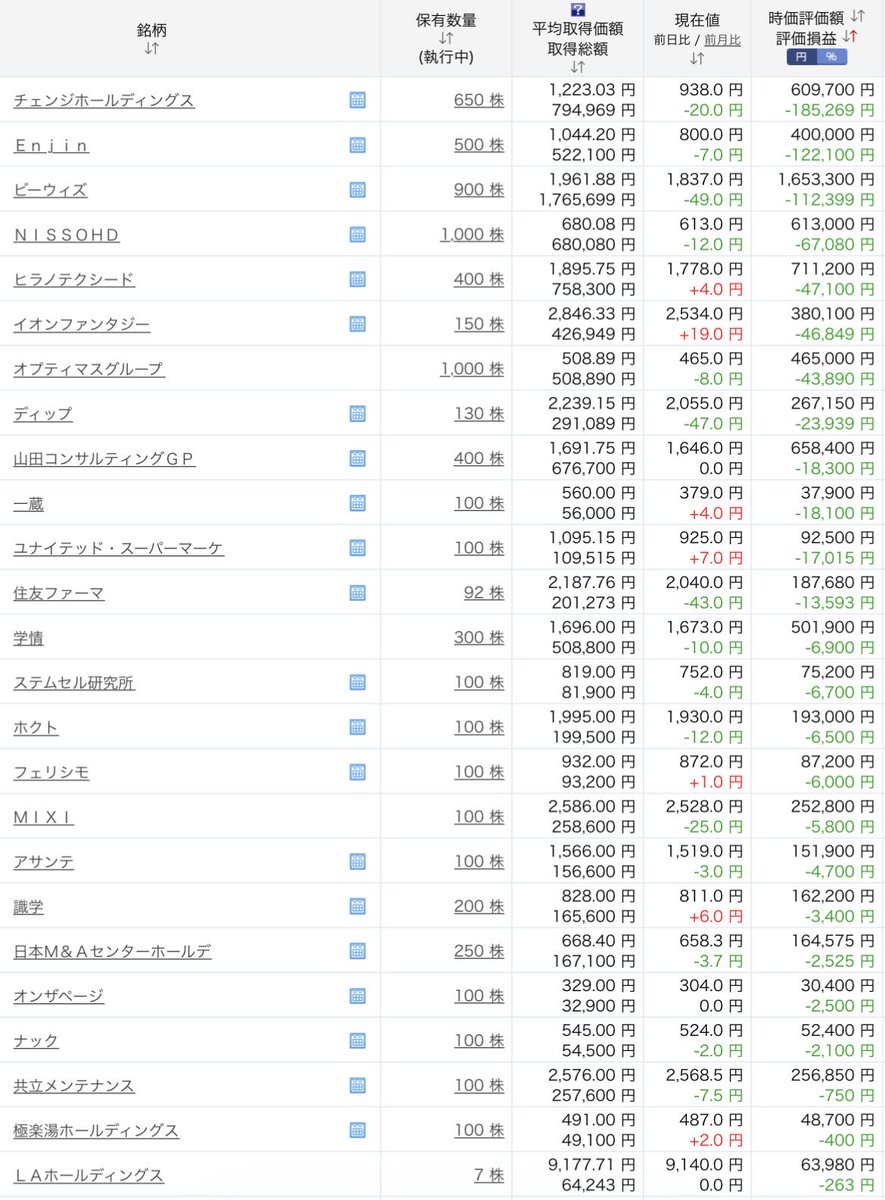Click the calendar icon in the ナック row
This screenshot has width=885, height=1200.
[x=357, y=1041]
